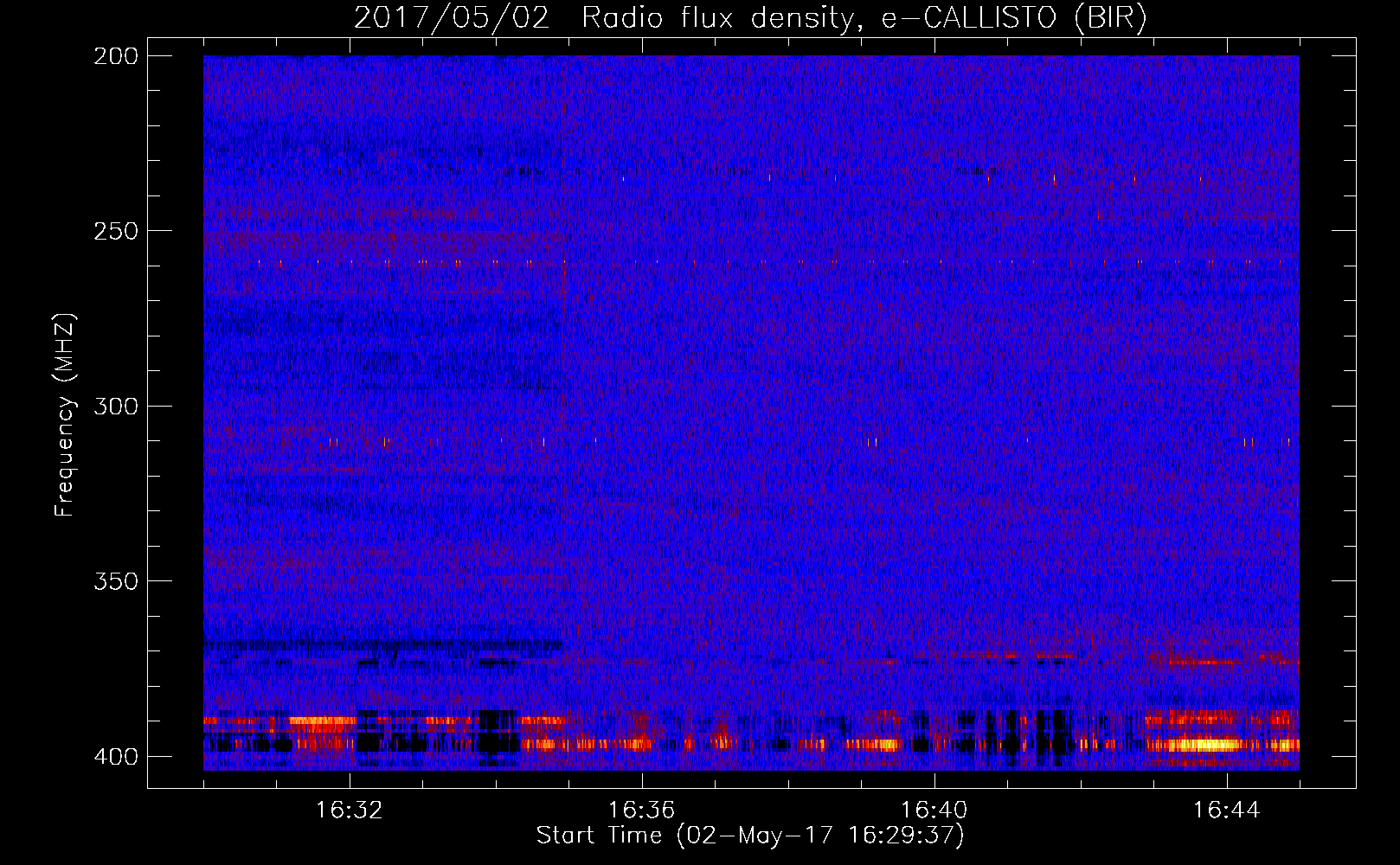Click the 16:32 time tick label

coord(350,811)
